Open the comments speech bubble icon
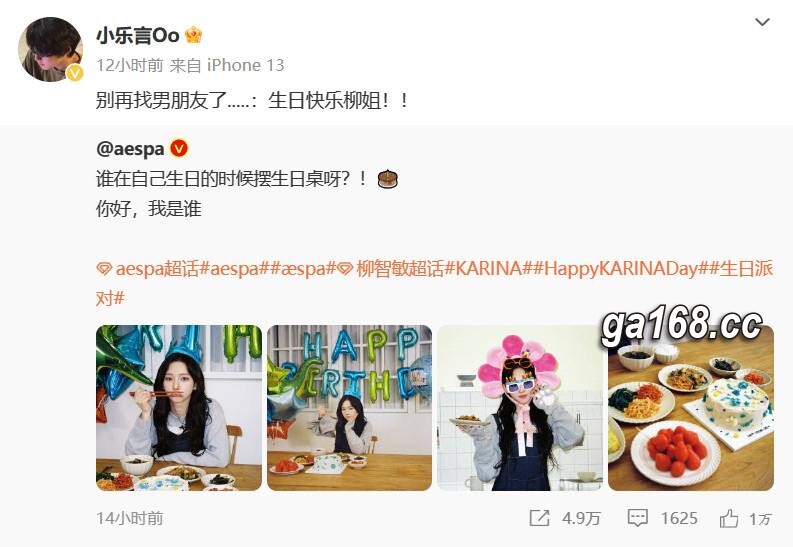Image resolution: width=793 pixels, height=547 pixels. [637, 518]
